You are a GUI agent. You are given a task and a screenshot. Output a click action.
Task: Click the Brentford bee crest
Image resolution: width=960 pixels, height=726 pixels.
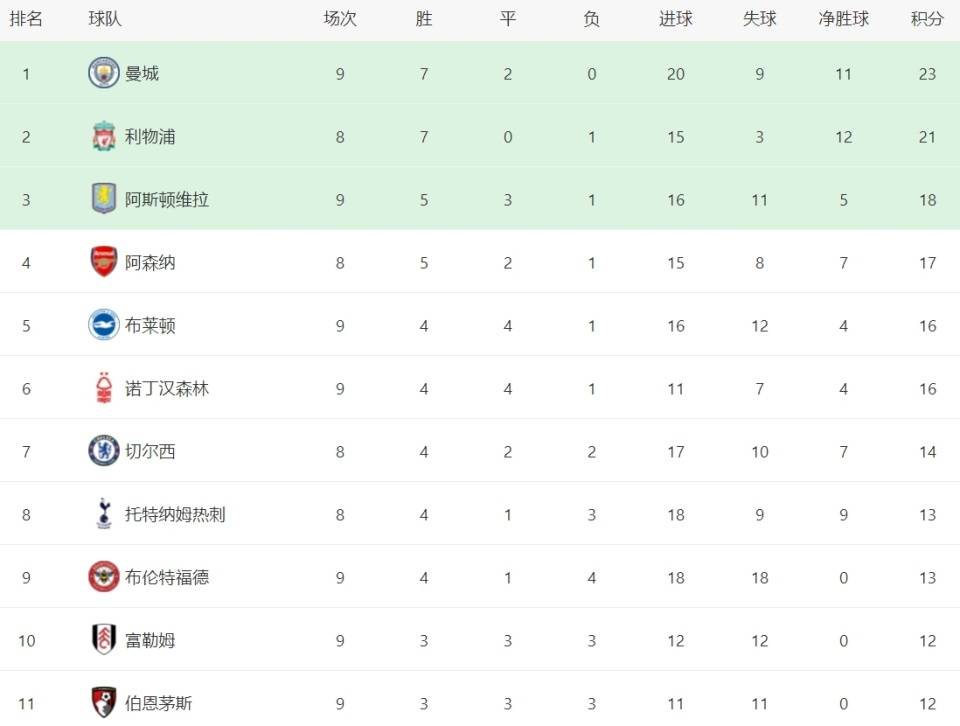(x=103, y=577)
